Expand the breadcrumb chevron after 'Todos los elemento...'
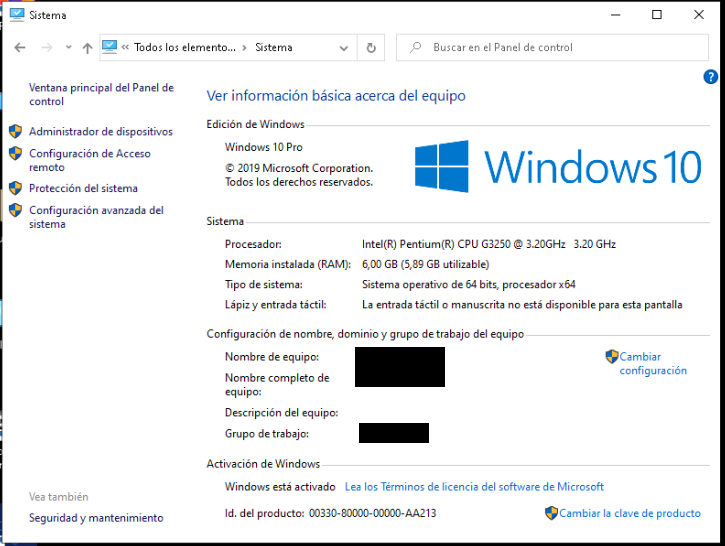This screenshot has width=725, height=546. [x=244, y=48]
